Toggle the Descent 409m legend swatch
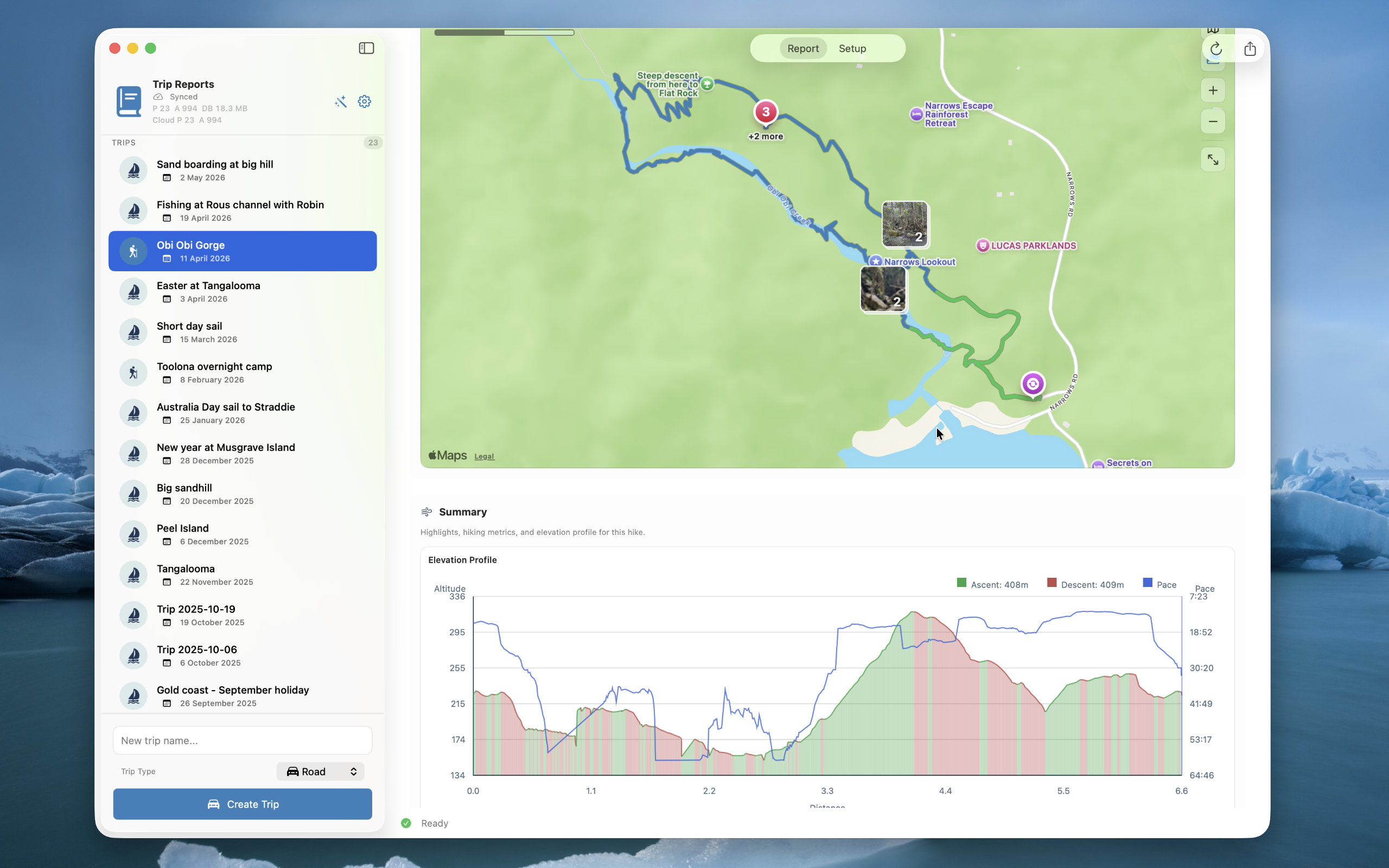This screenshot has height=868, width=1389. (1052, 583)
